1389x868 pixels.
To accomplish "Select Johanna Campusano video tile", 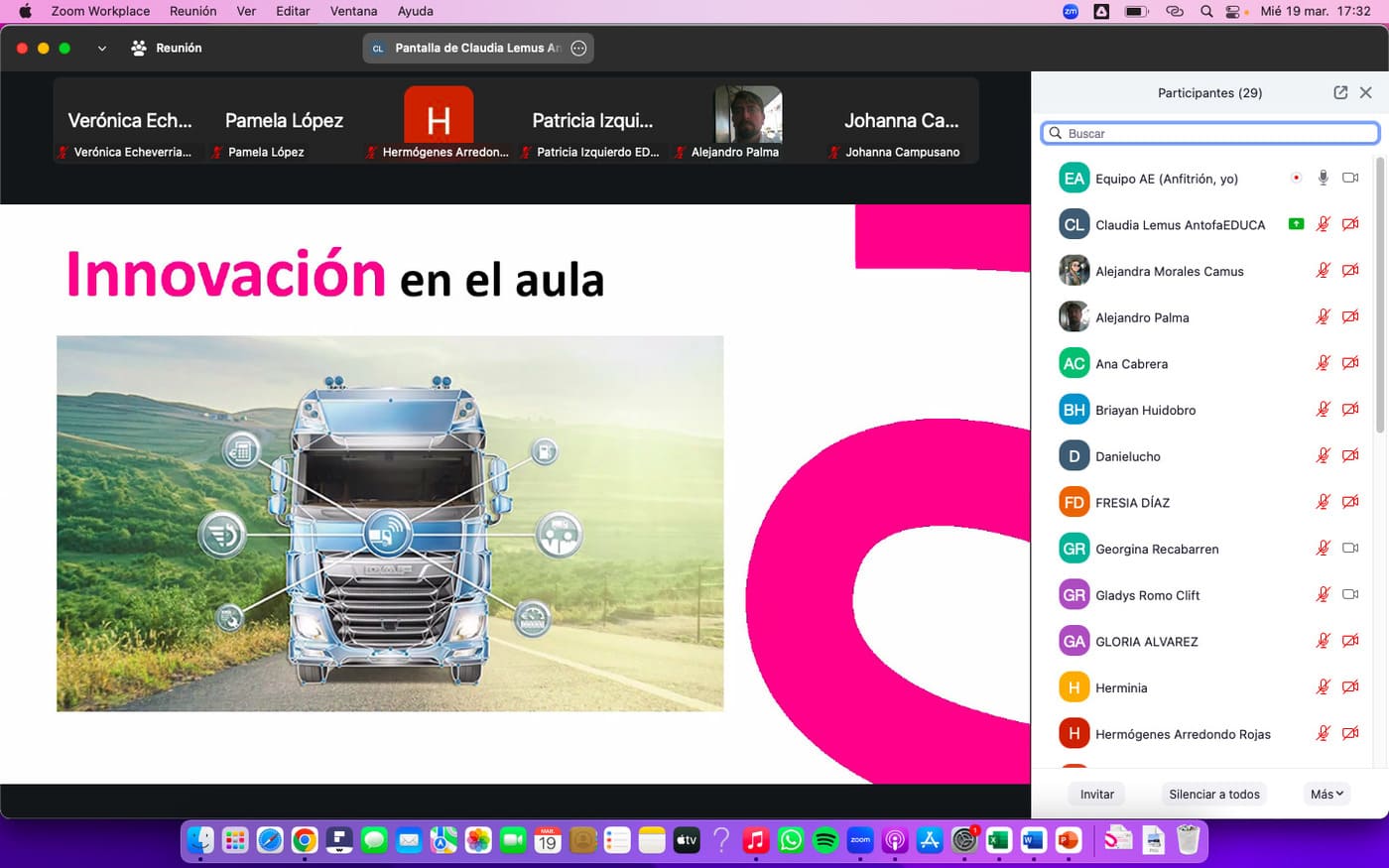I will (x=901, y=121).
